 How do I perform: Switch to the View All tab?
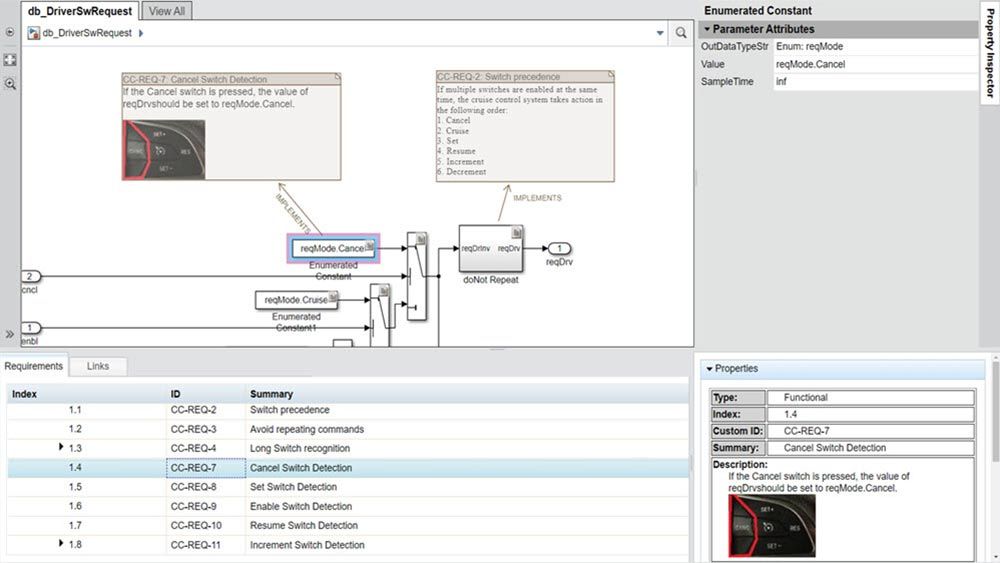[166, 11]
